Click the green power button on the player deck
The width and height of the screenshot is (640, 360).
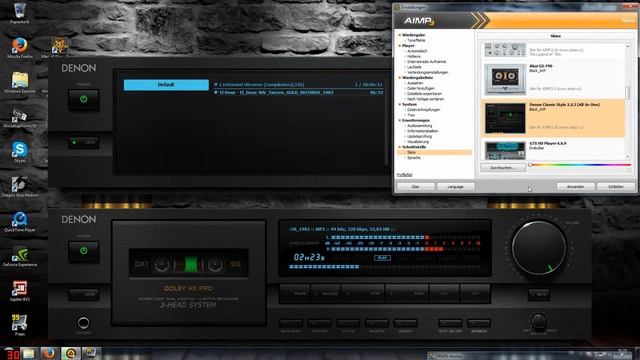click(x=84, y=251)
